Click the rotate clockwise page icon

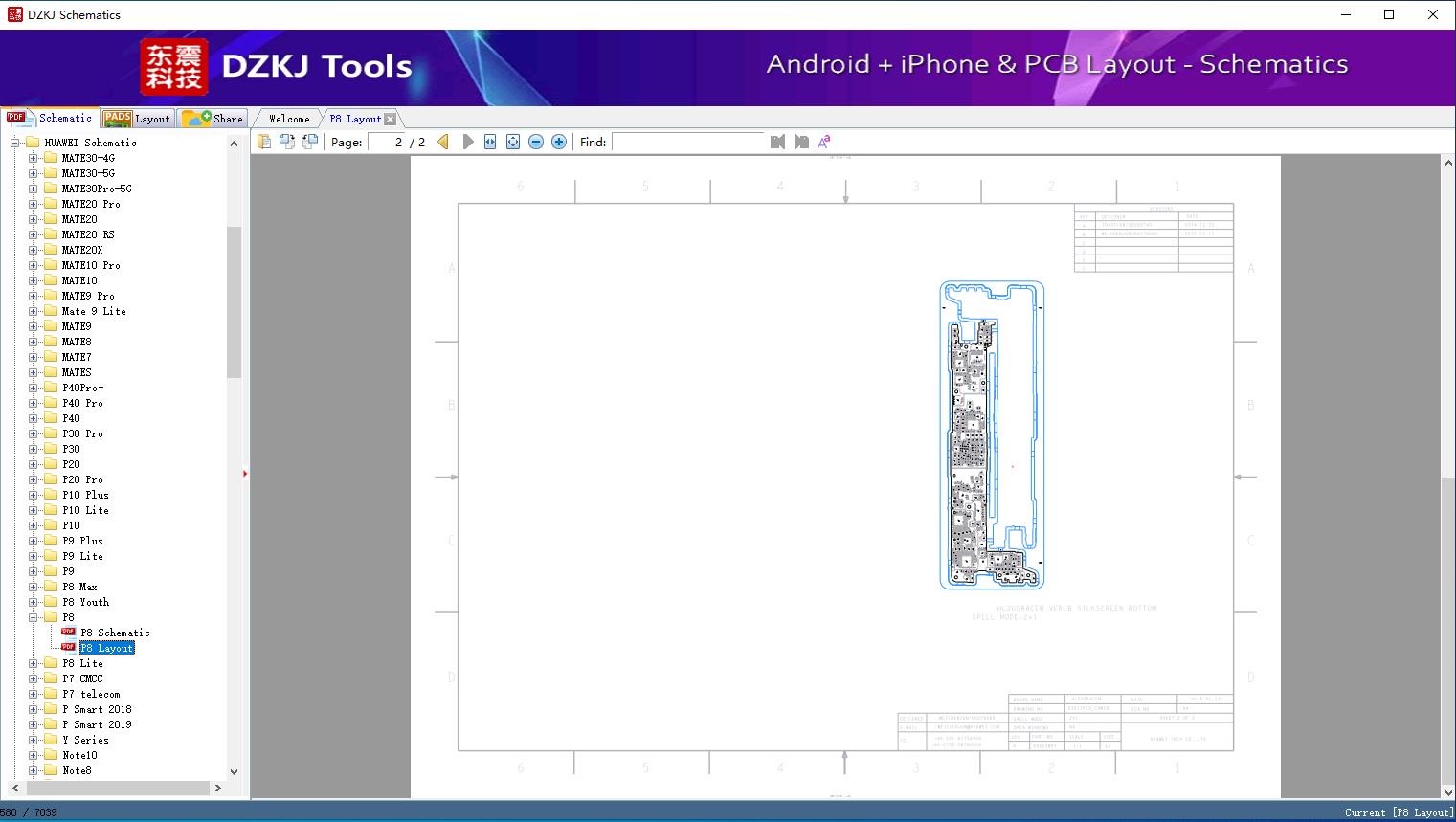point(309,142)
